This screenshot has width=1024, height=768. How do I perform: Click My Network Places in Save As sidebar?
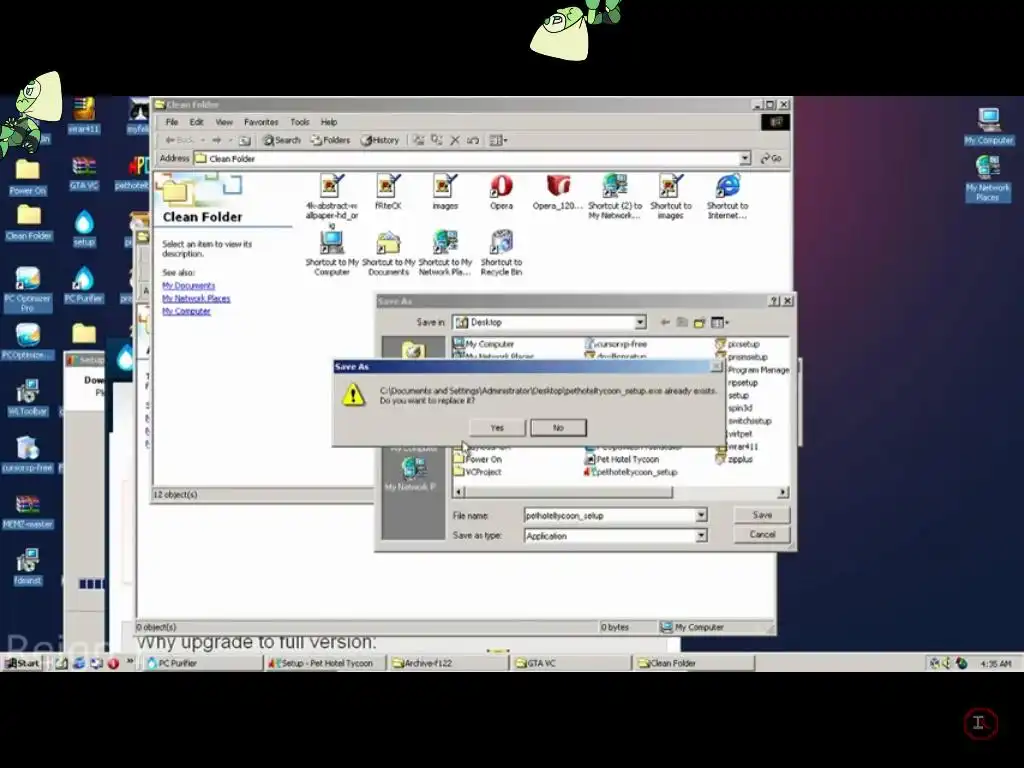412,474
